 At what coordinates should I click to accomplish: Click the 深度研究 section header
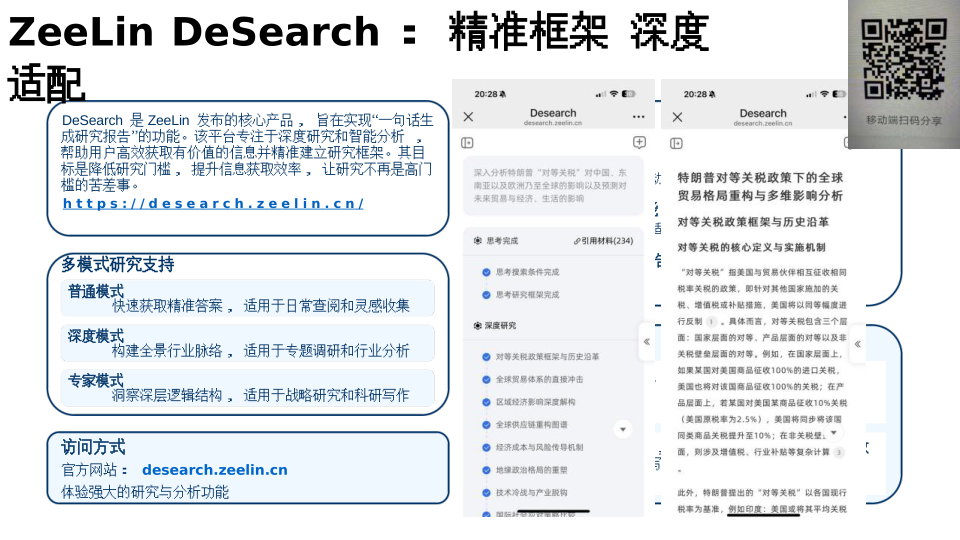tap(500, 325)
